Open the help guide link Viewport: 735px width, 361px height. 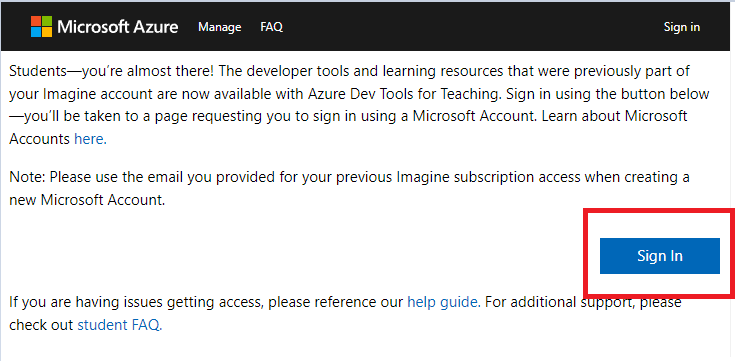coord(444,302)
